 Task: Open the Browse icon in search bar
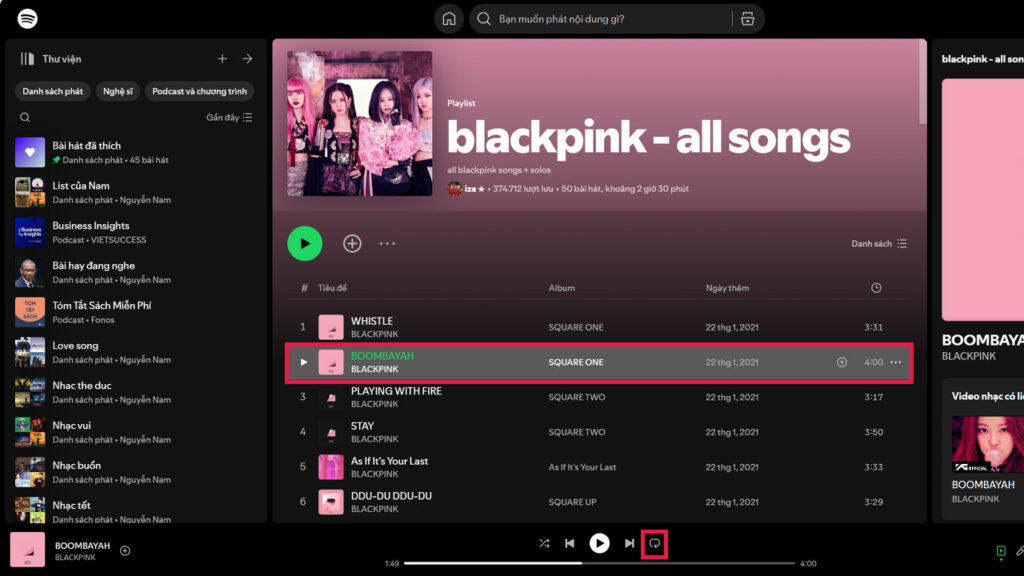coord(748,19)
